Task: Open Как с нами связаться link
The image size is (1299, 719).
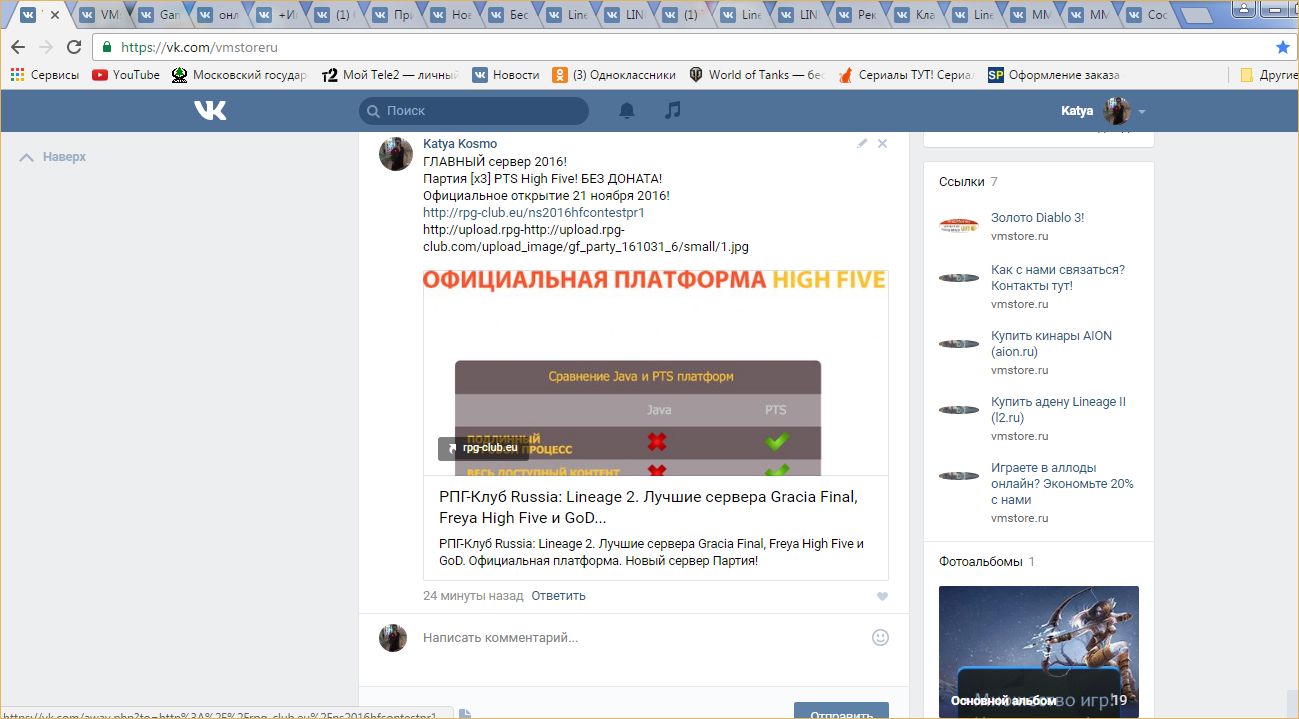Action: pyautogui.click(x=1058, y=278)
